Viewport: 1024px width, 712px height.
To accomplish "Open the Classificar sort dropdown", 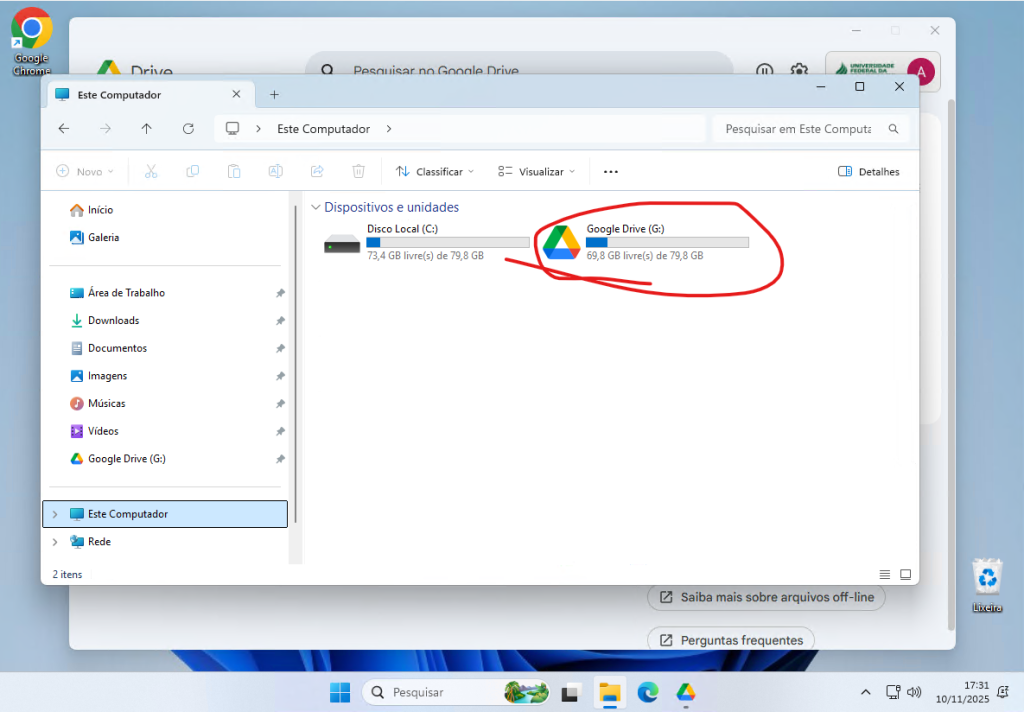I will (435, 172).
